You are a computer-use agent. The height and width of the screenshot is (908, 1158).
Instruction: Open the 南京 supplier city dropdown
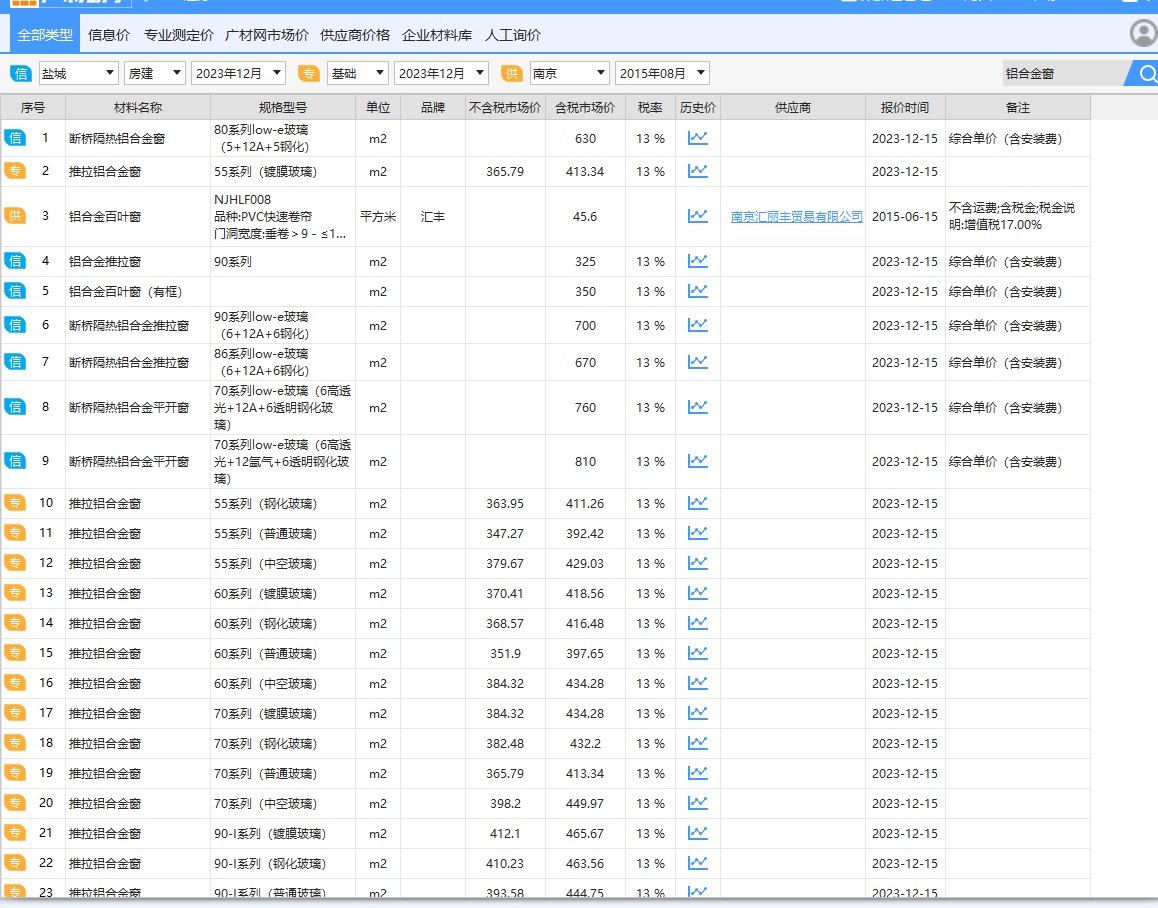tap(569, 73)
